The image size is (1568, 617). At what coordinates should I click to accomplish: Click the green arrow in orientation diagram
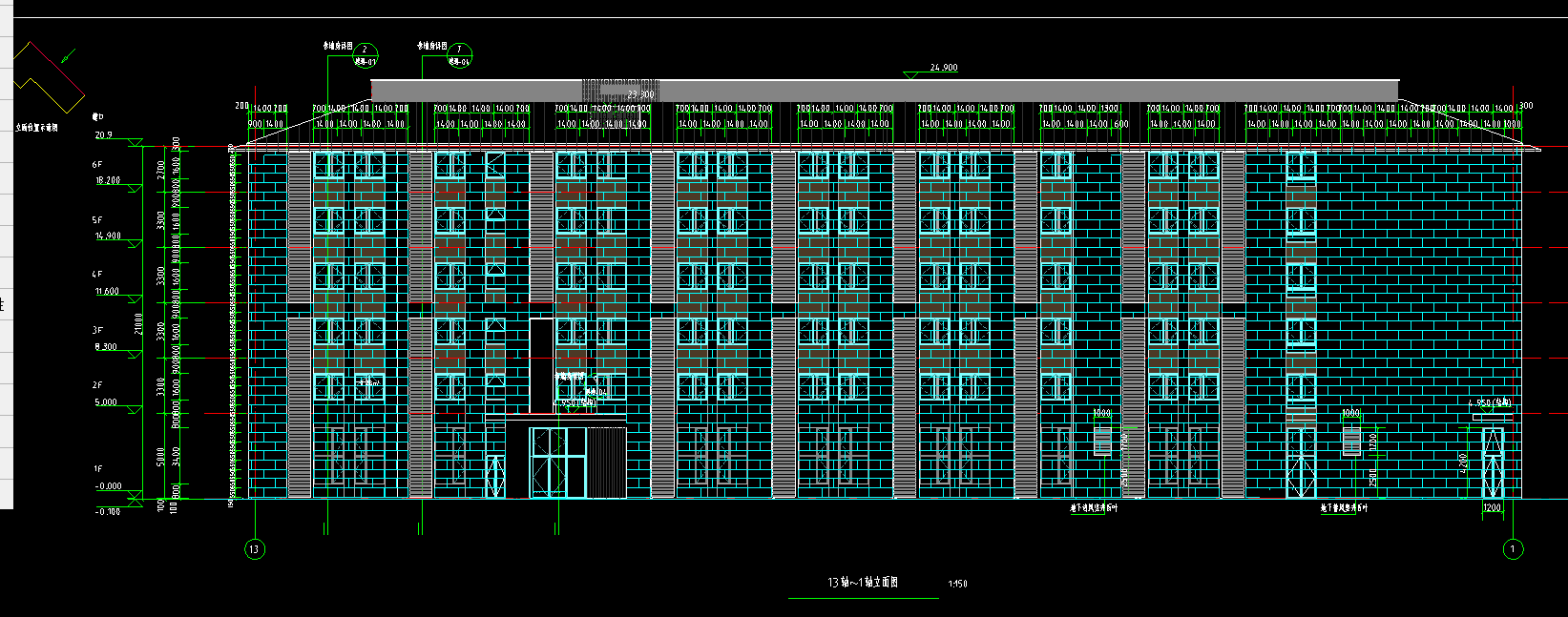tap(68, 57)
